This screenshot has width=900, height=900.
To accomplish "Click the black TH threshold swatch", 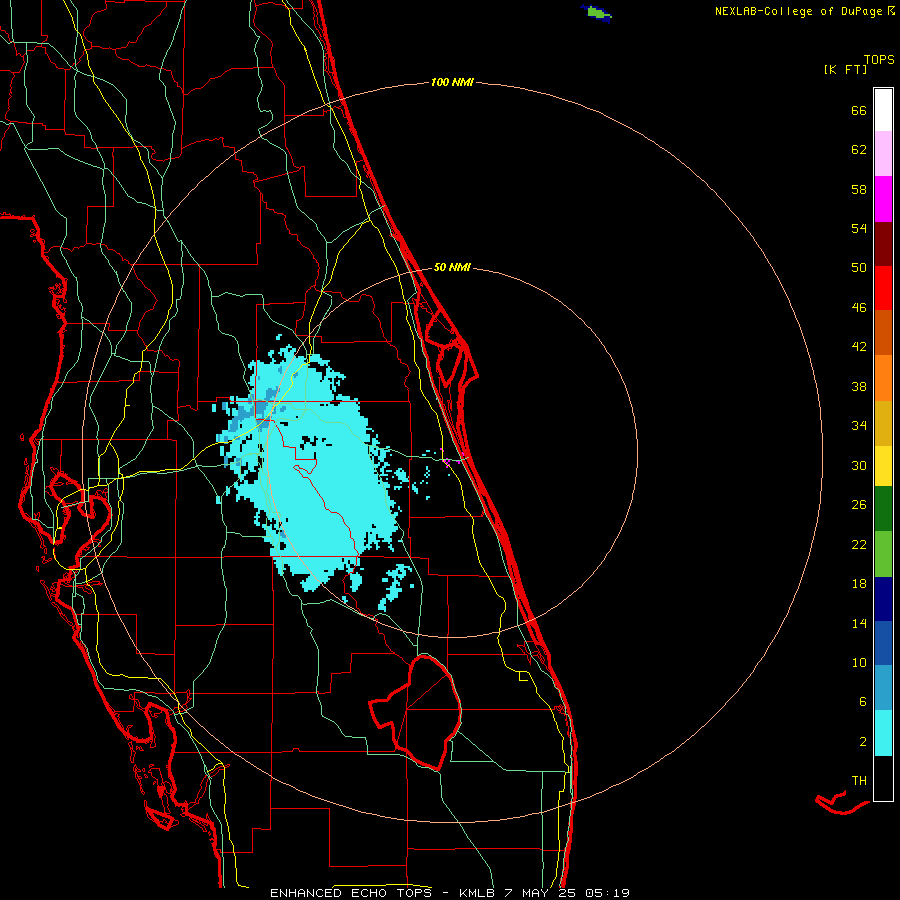I will [x=883, y=778].
